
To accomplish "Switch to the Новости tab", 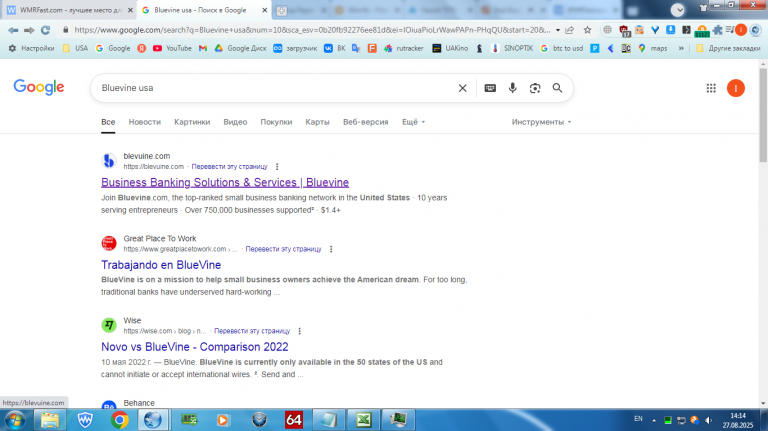I will click(144, 122).
